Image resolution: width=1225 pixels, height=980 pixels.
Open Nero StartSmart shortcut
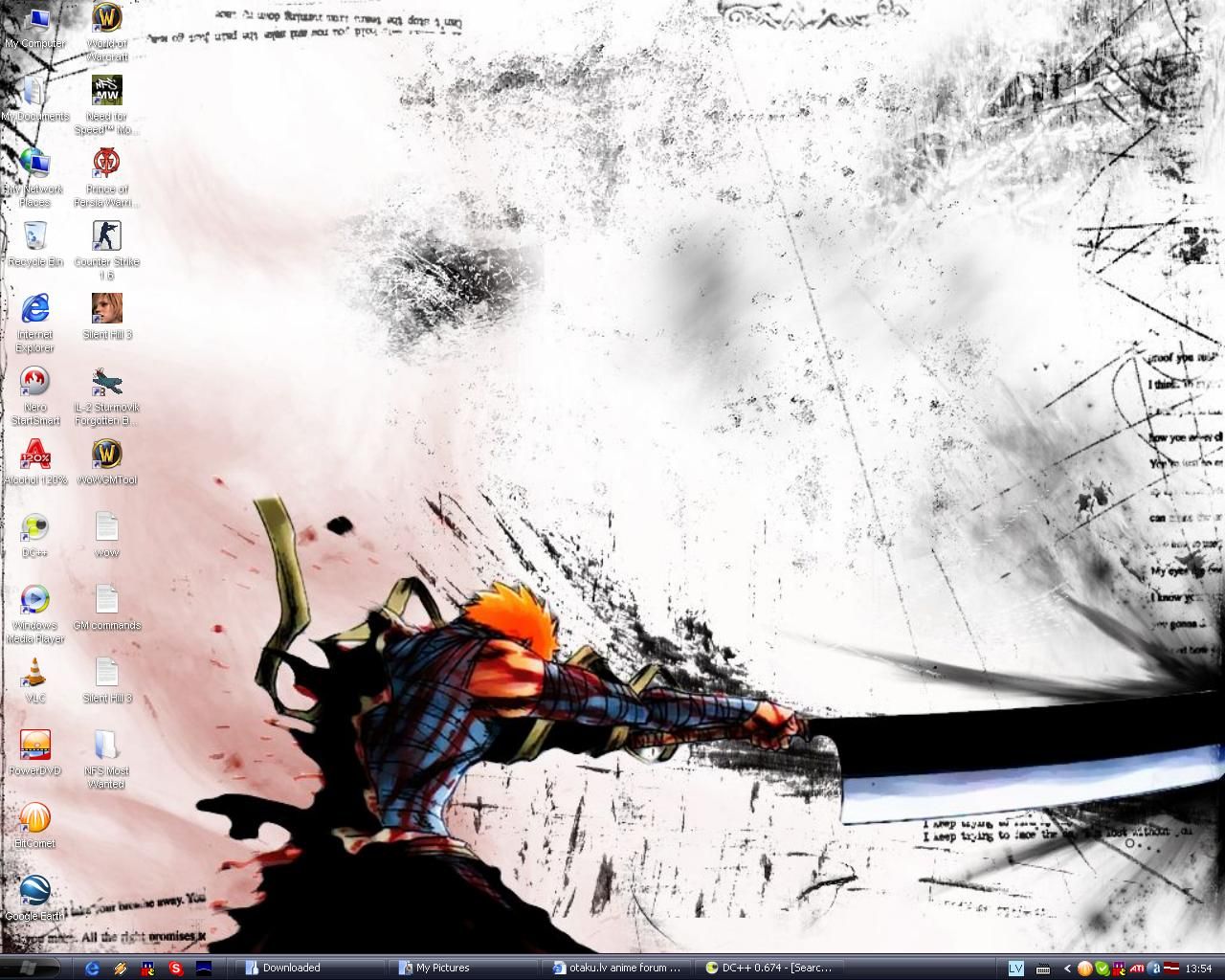pos(35,396)
